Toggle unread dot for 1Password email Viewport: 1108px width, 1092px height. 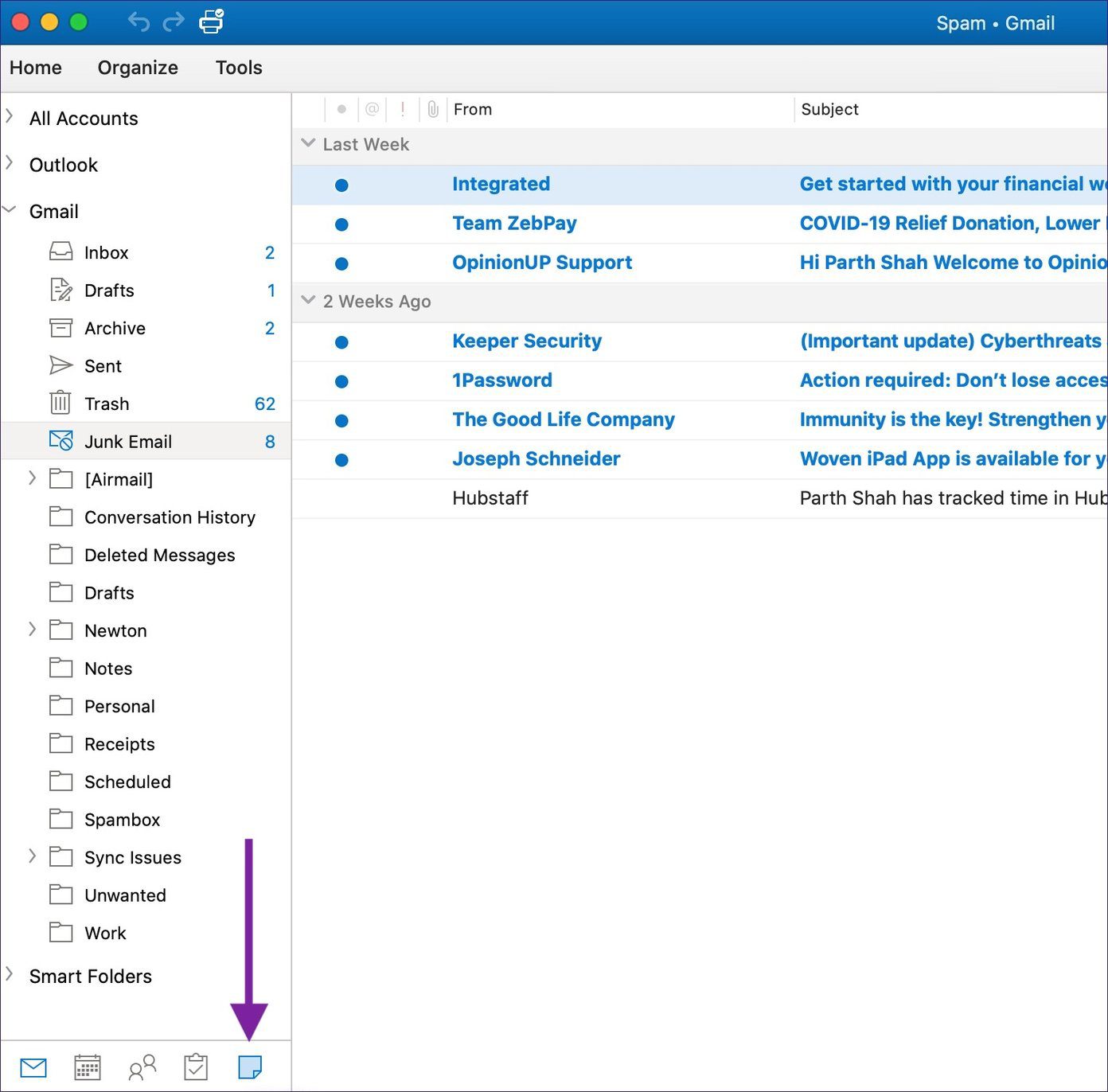(341, 381)
